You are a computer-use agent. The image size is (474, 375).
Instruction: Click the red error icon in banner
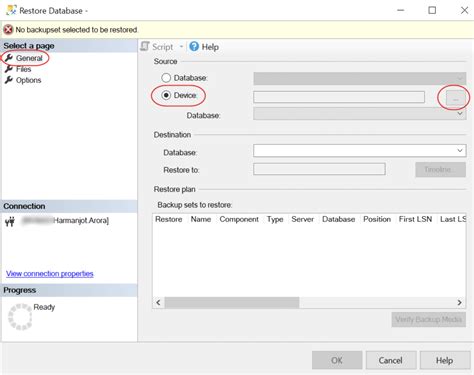8,30
